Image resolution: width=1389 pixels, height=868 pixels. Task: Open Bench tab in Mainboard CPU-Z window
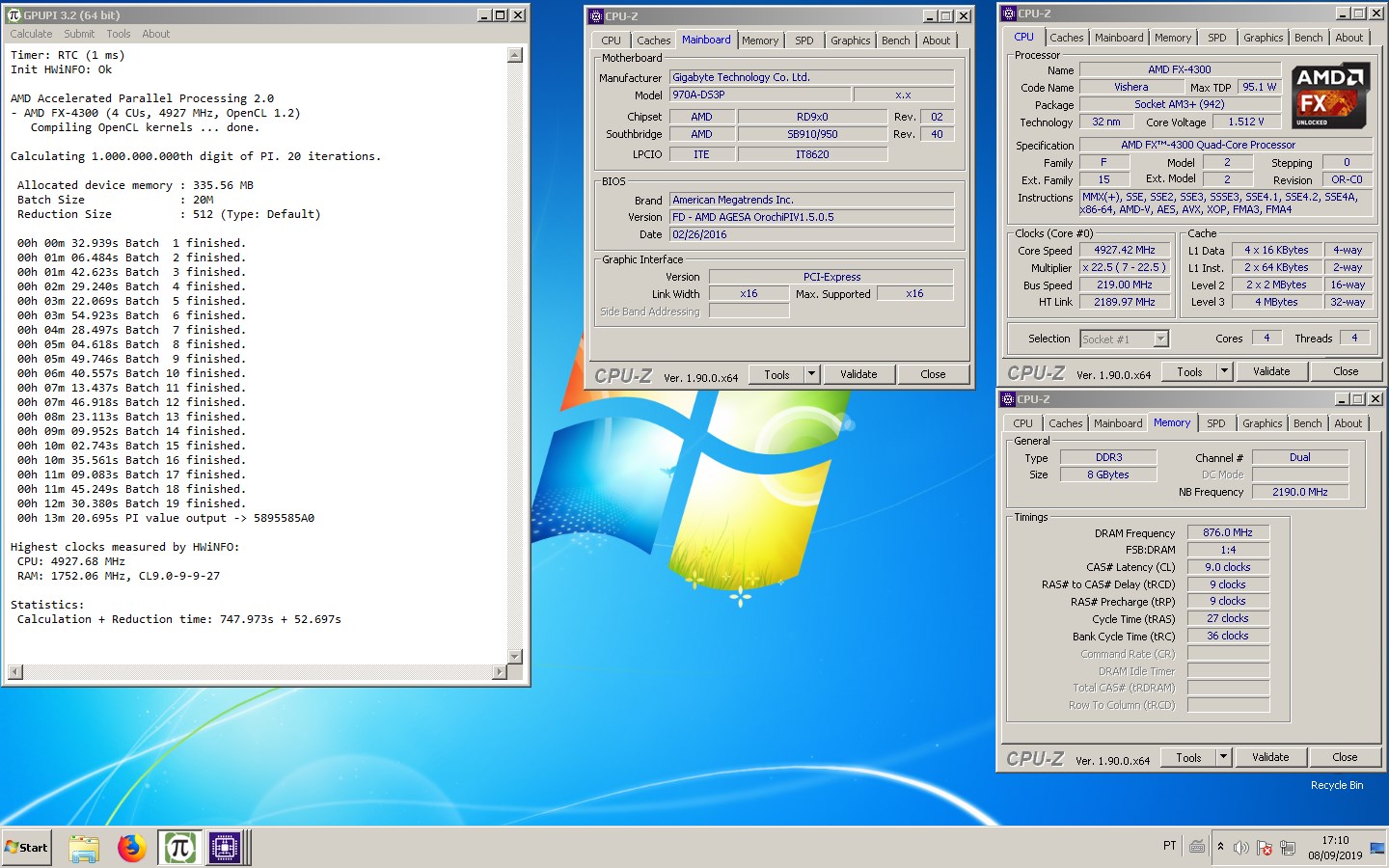pos(896,41)
